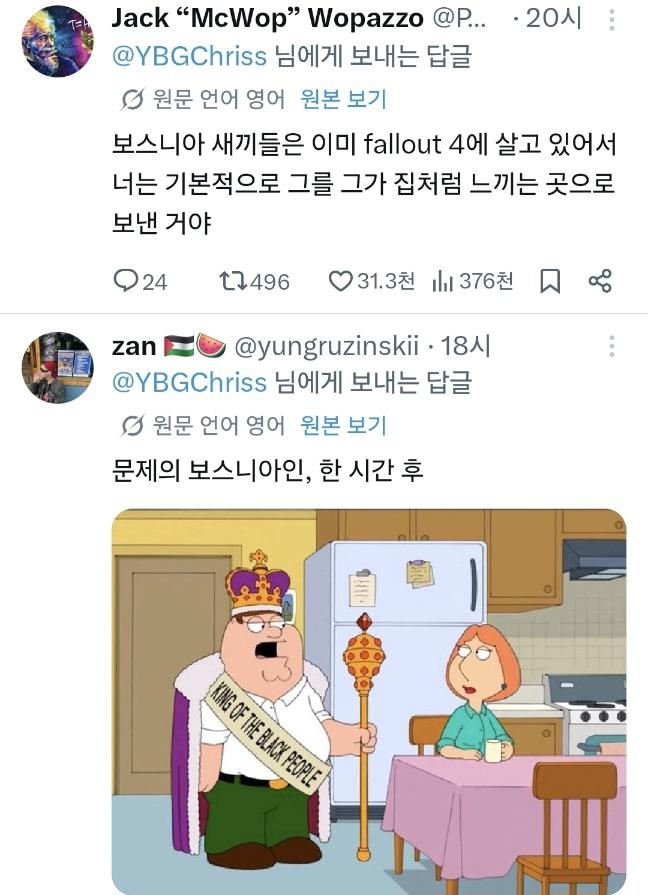Open more options on zan's tweet
Image resolution: width=648 pixels, height=895 pixels.
[x=611, y=346]
